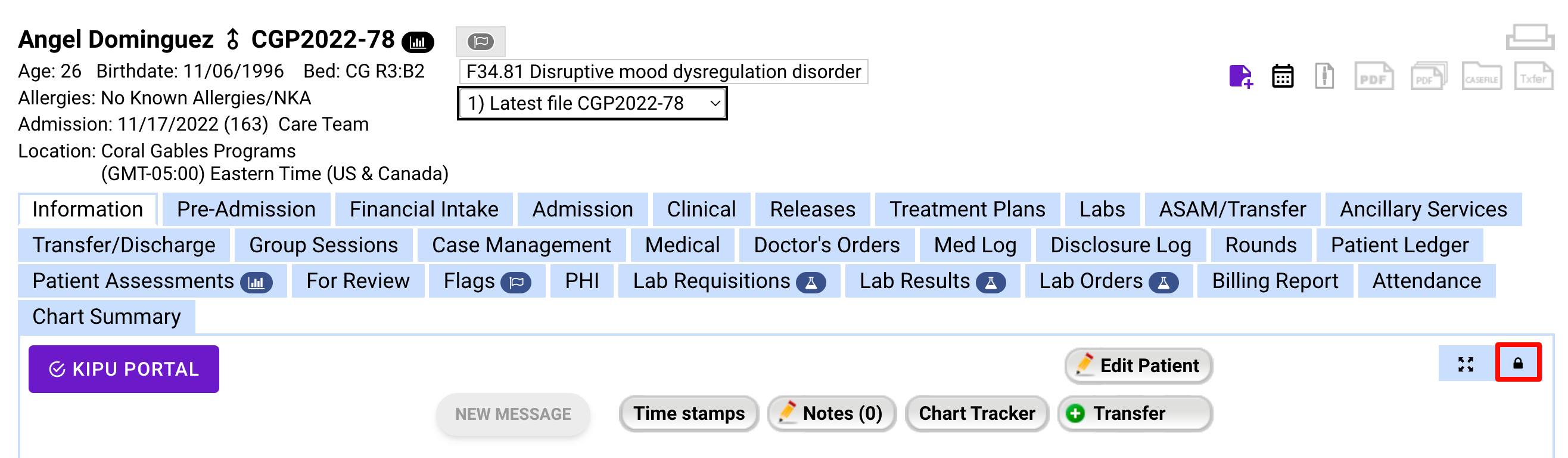1568x458 pixels.
Task: Click the purple add document icon
Action: [x=1240, y=77]
